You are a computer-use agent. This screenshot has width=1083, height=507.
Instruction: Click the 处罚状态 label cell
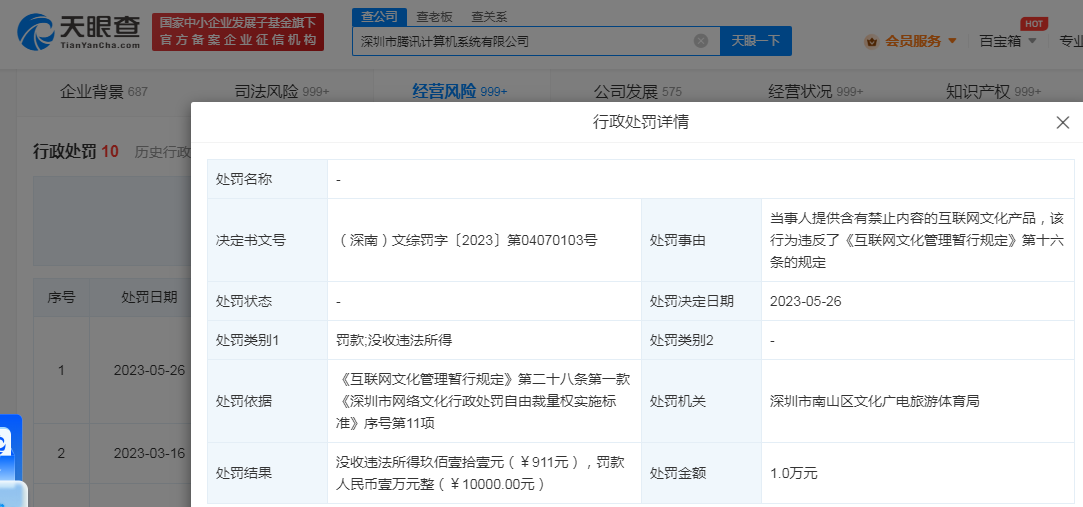coord(267,301)
